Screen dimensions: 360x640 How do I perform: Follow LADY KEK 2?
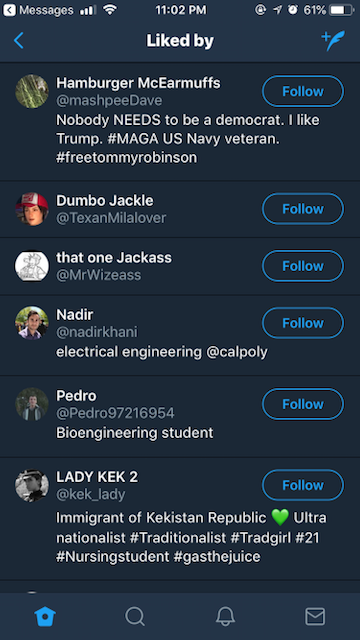(x=303, y=485)
